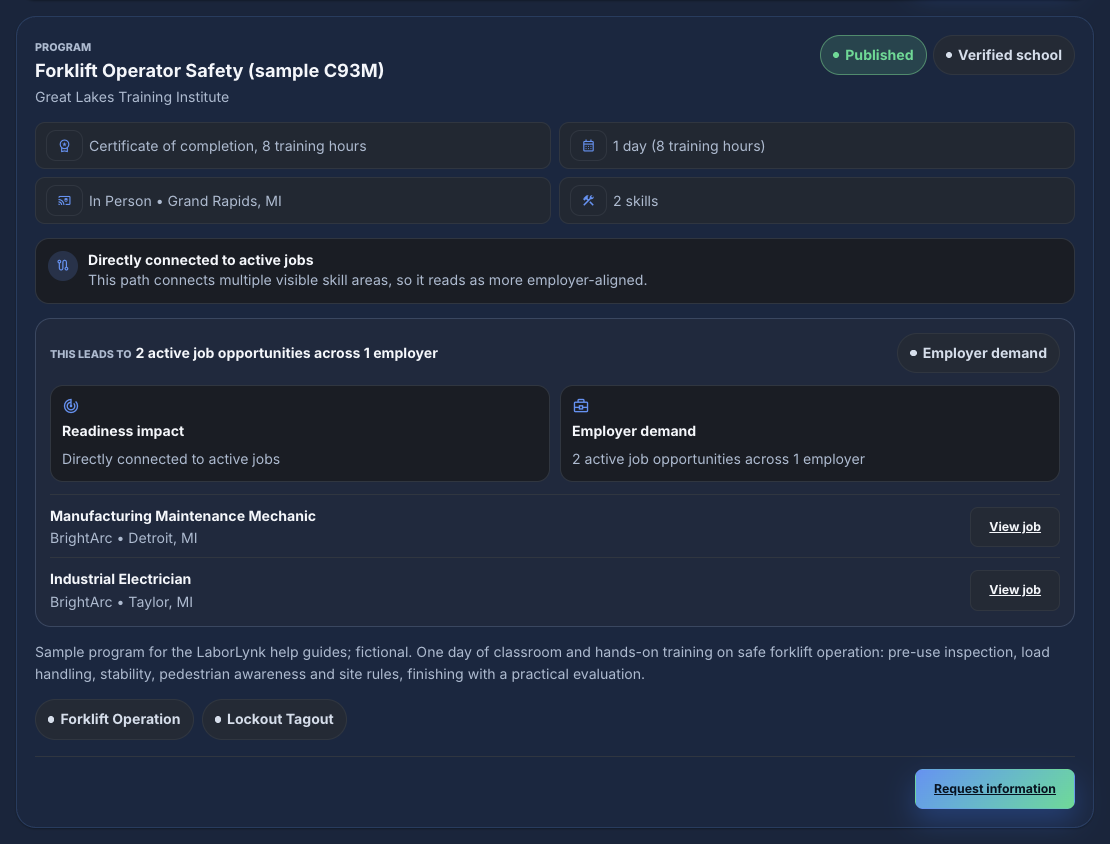
Task: View job for Manufacturing Maintenance Mechanic
Action: point(1014,527)
